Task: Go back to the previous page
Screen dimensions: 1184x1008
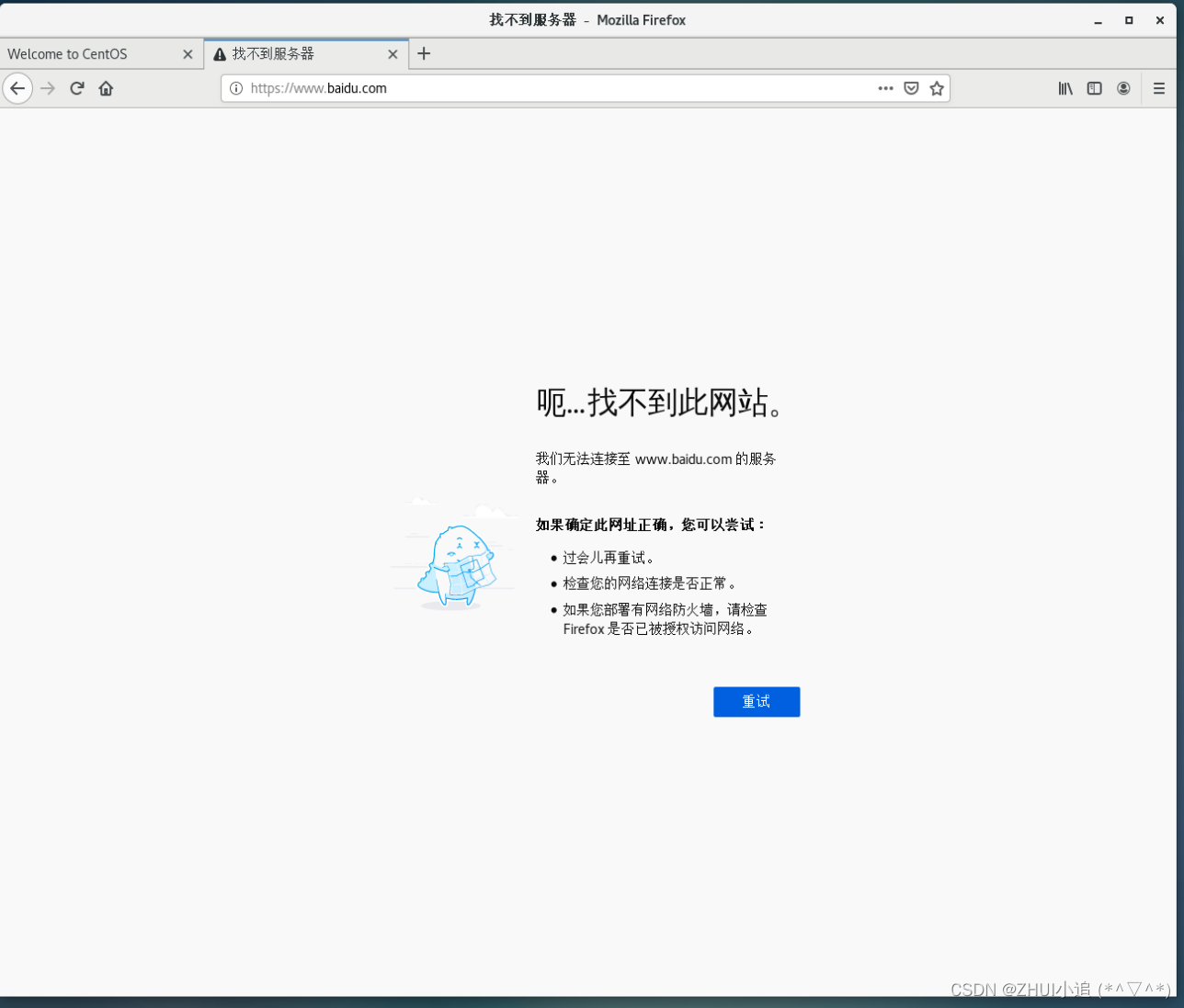Action: (17, 88)
